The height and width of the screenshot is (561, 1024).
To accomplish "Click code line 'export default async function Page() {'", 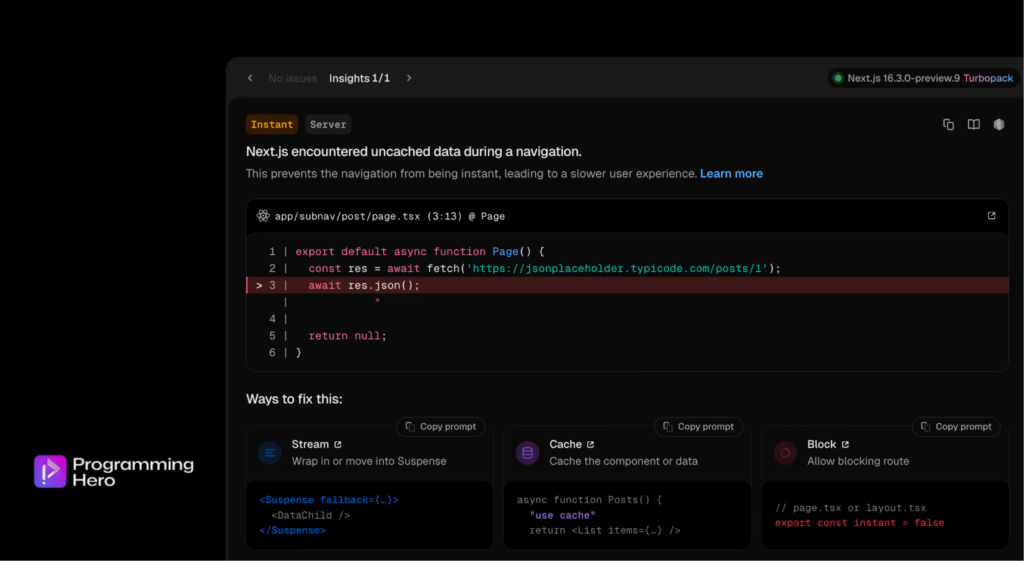I will click(x=420, y=251).
